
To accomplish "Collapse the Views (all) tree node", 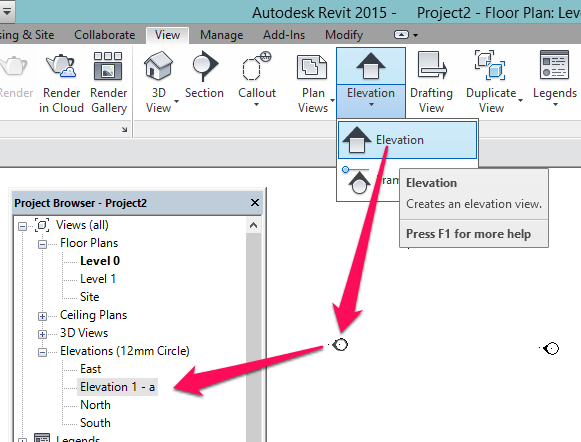I will tap(23, 226).
